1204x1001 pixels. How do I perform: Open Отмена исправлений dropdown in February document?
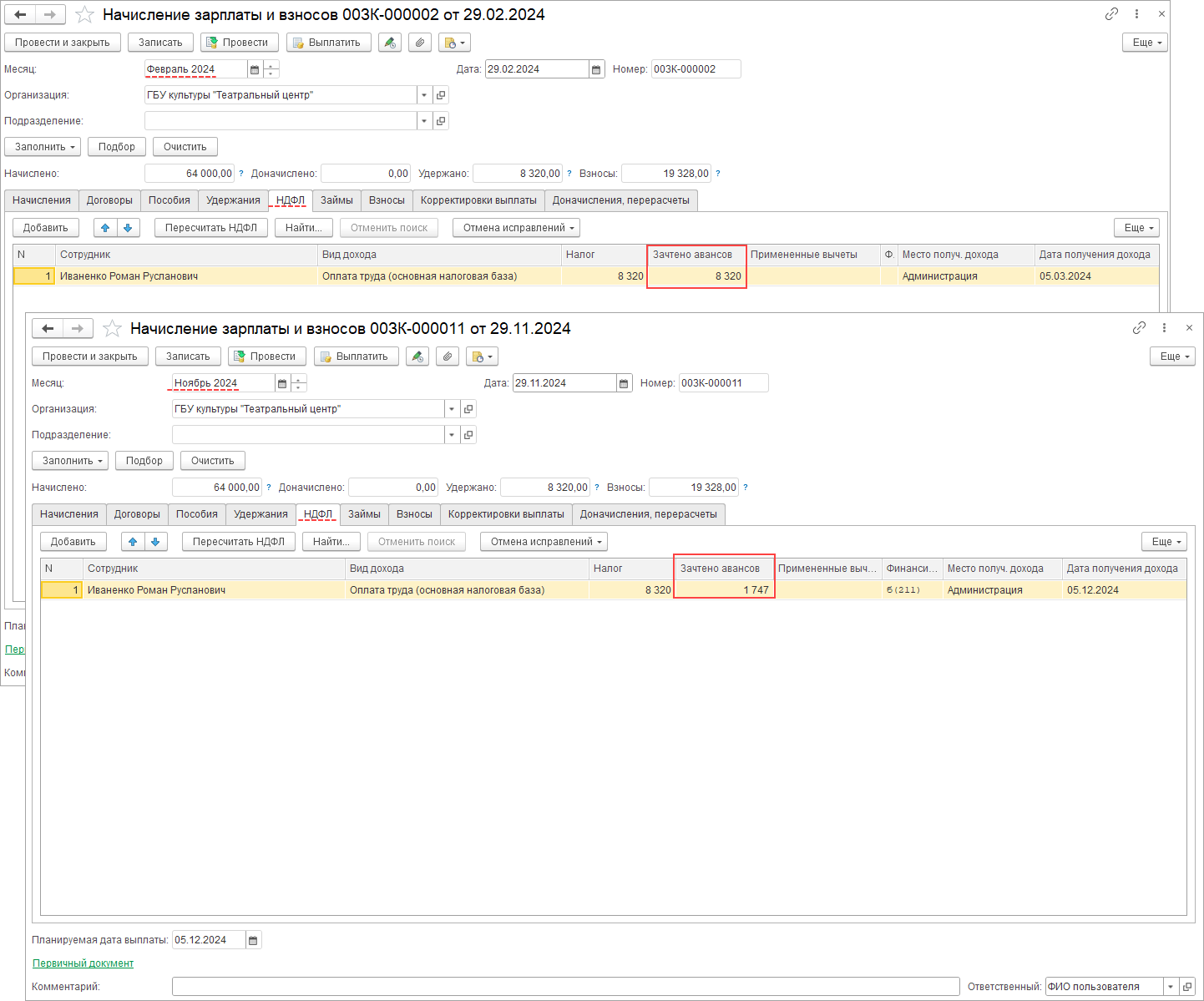(x=516, y=228)
